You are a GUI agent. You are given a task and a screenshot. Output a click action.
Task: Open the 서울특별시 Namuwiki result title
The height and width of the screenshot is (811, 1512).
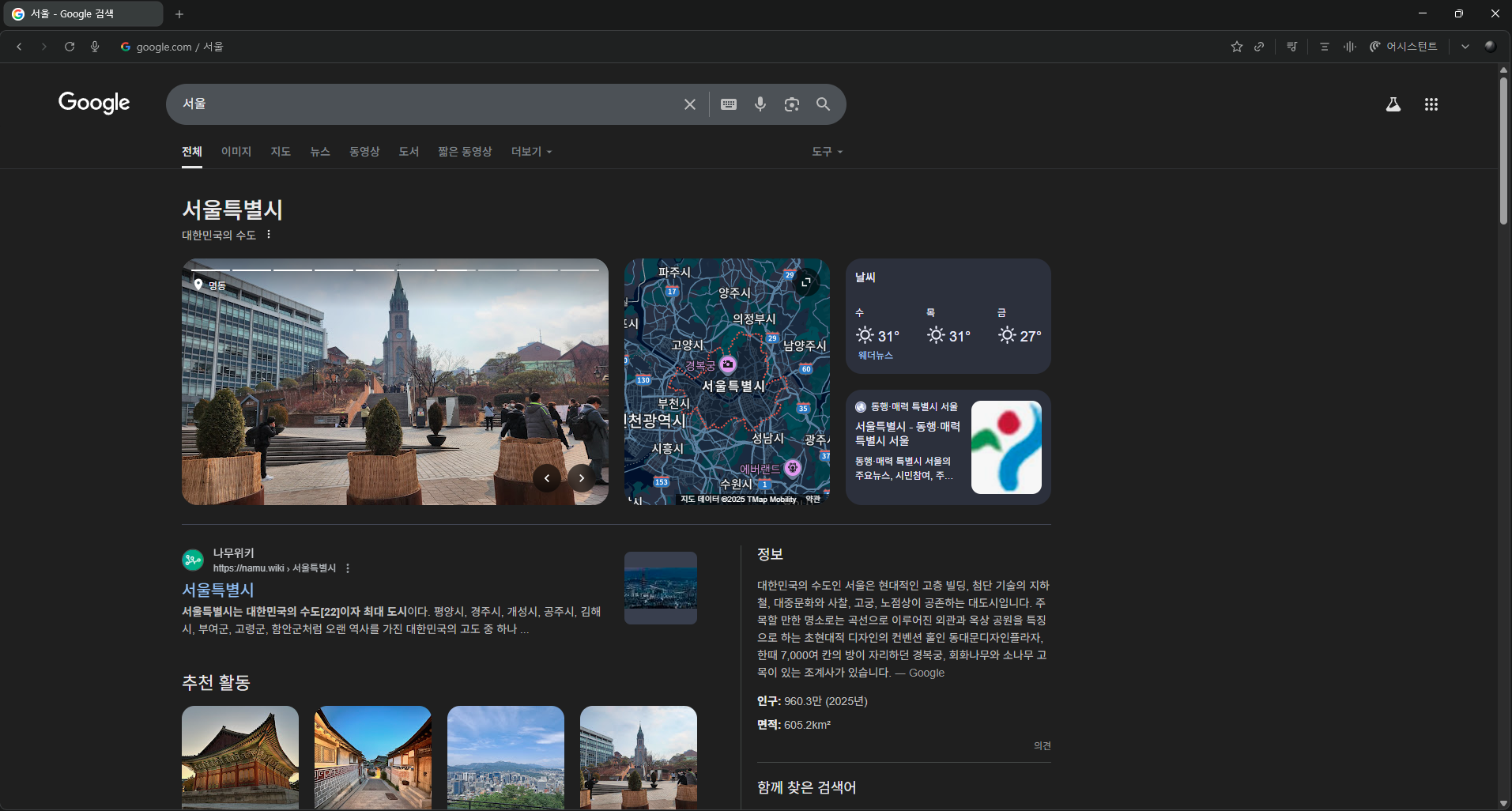(218, 590)
